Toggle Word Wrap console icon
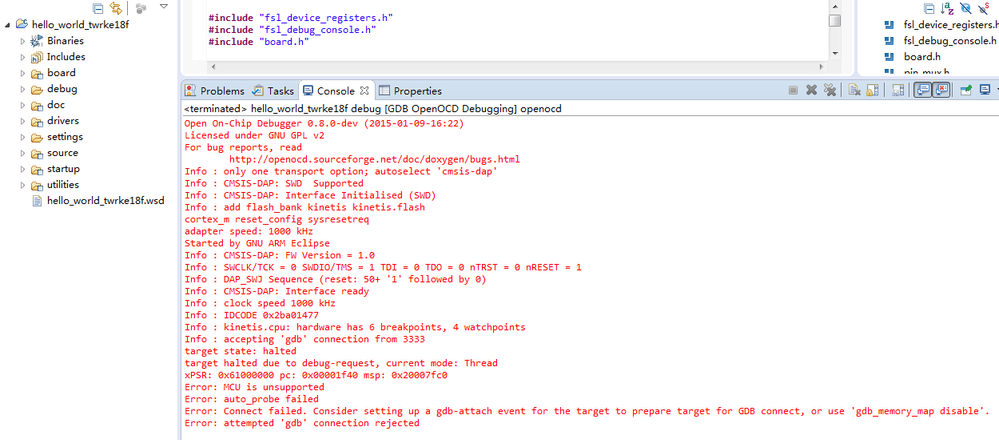The image size is (999, 440). pyautogui.click(x=898, y=90)
